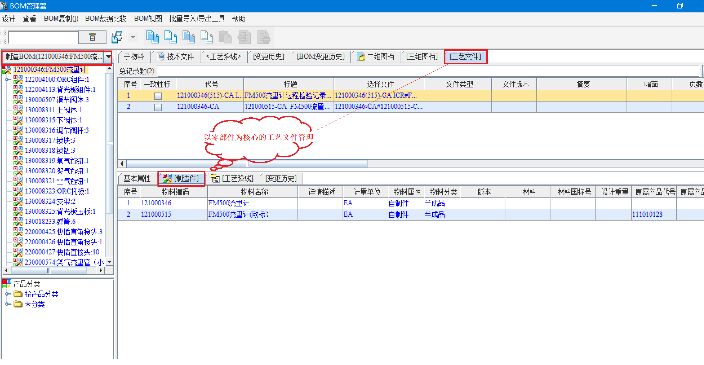
Task: Click the blue arrow structure icon in toolbar
Action: click(x=117, y=37)
